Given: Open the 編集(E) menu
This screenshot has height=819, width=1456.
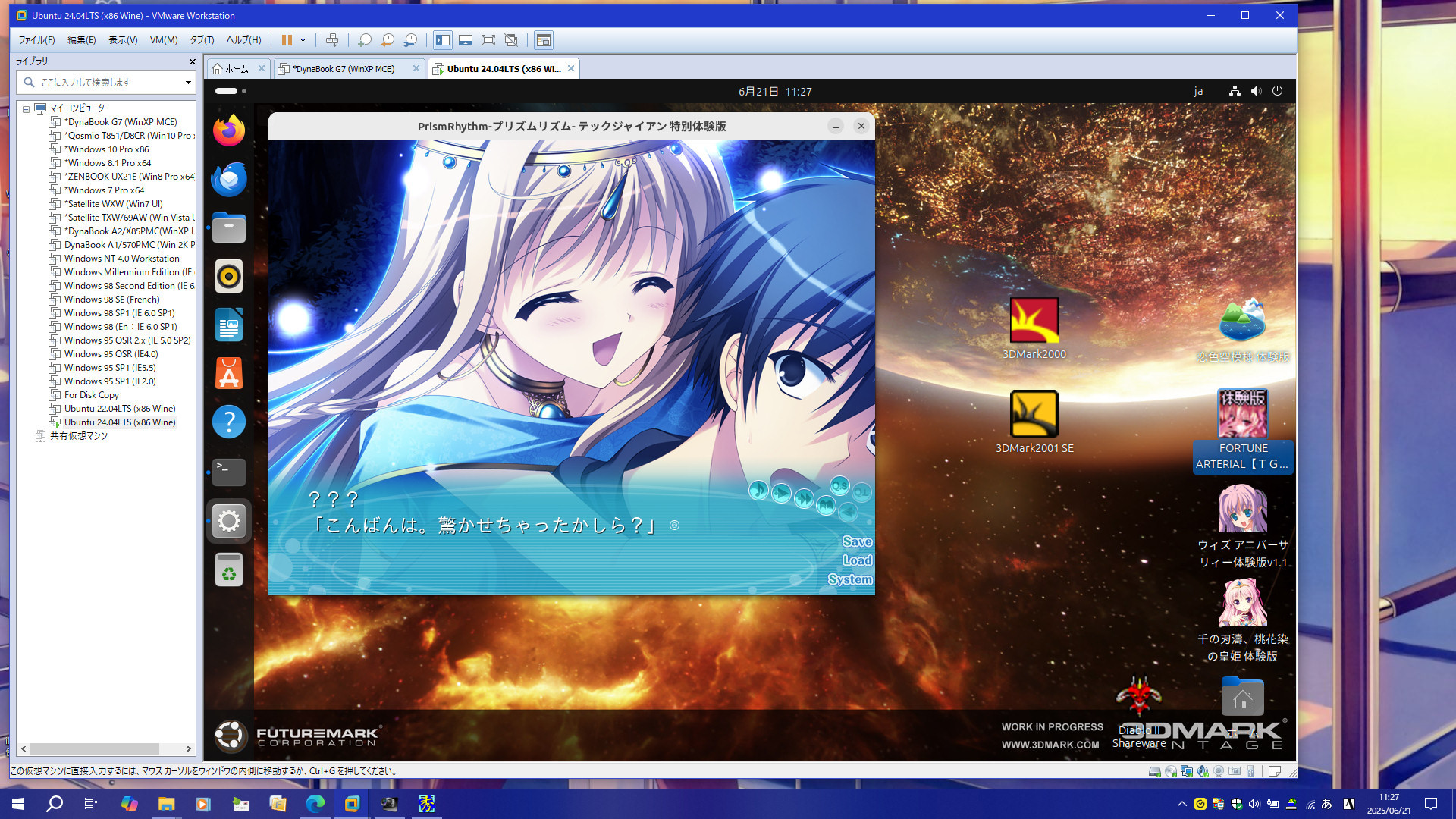Looking at the screenshot, I should pos(82,40).
